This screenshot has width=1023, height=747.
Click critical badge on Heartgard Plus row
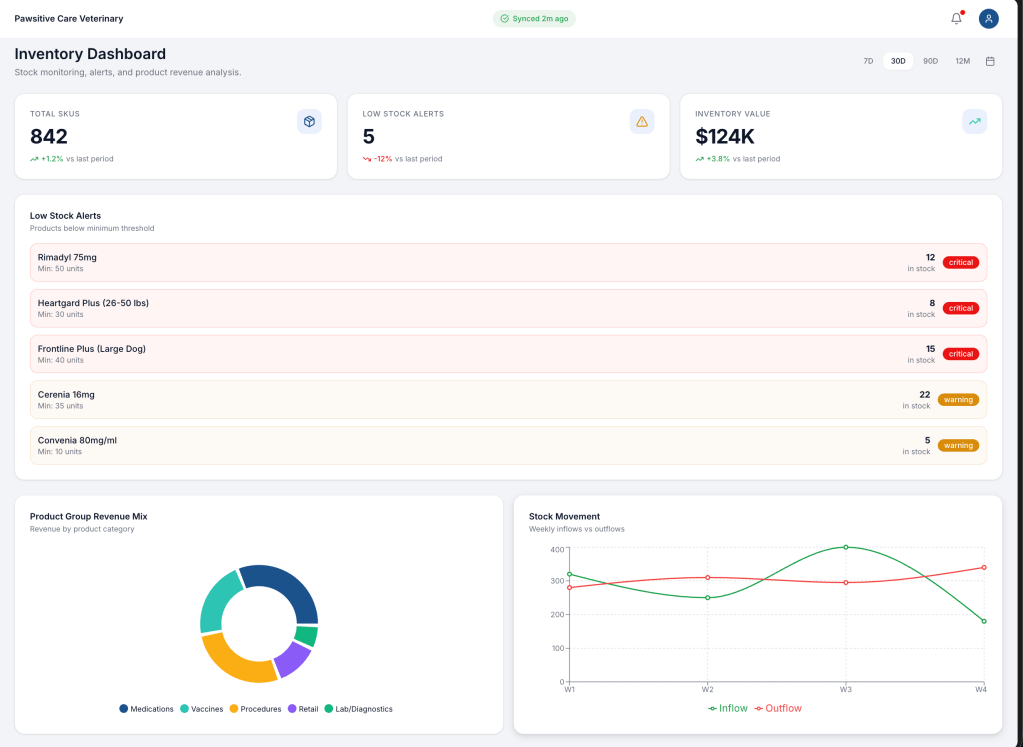click(x=960, y=308)
